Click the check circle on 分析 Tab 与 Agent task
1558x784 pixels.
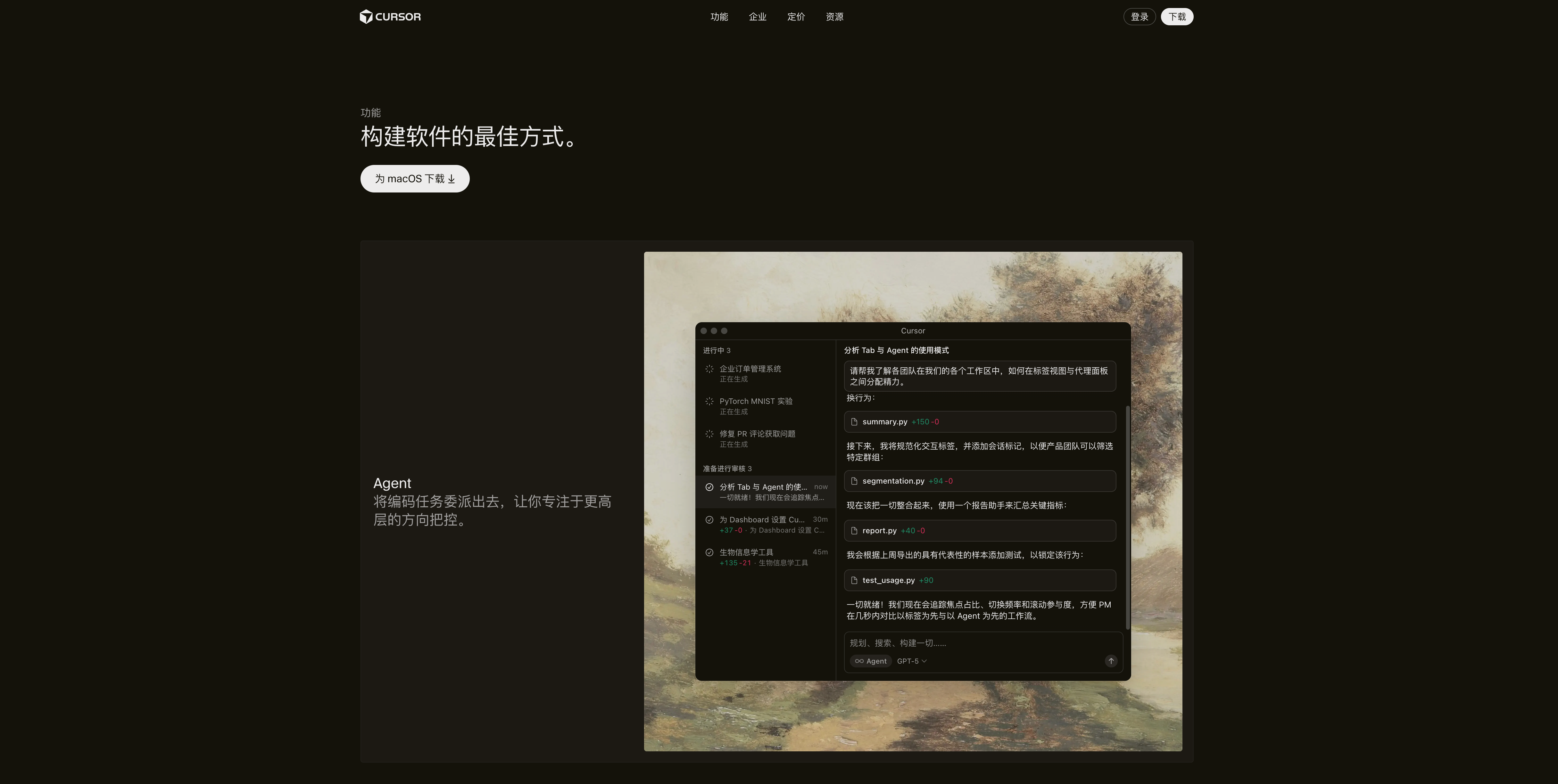[x=709, y=486]
